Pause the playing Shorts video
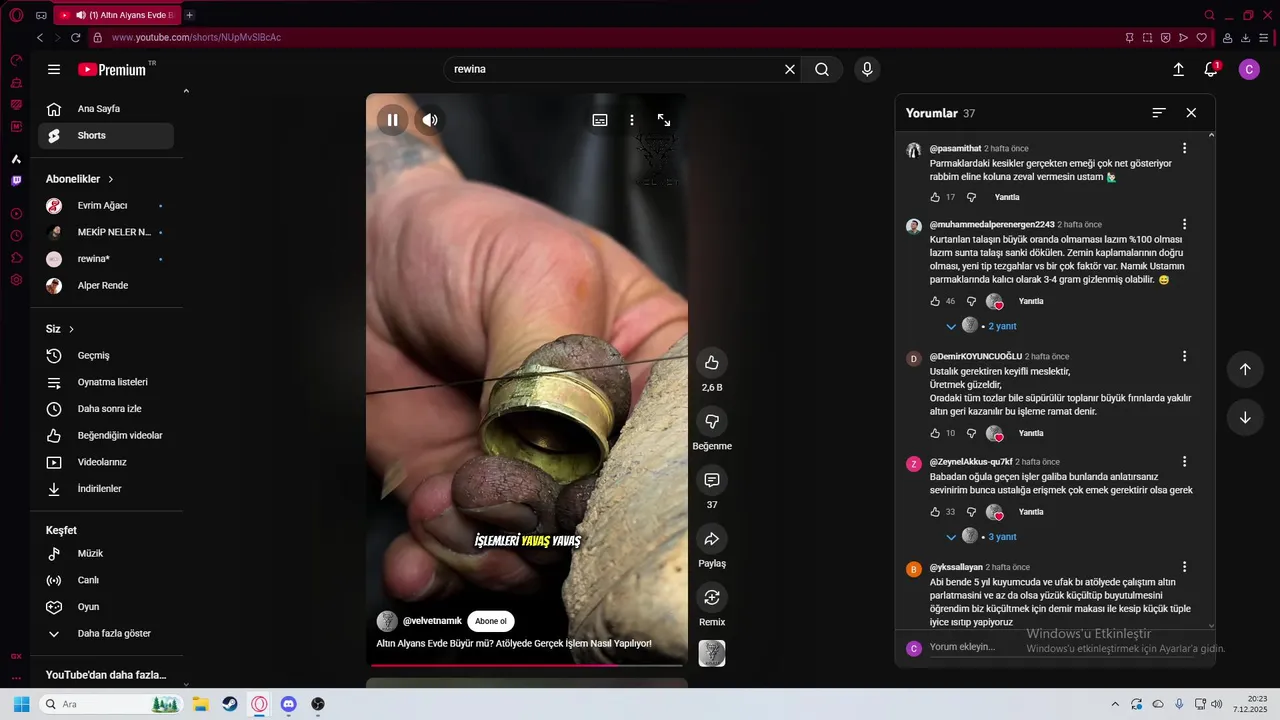 click(392, 120)
